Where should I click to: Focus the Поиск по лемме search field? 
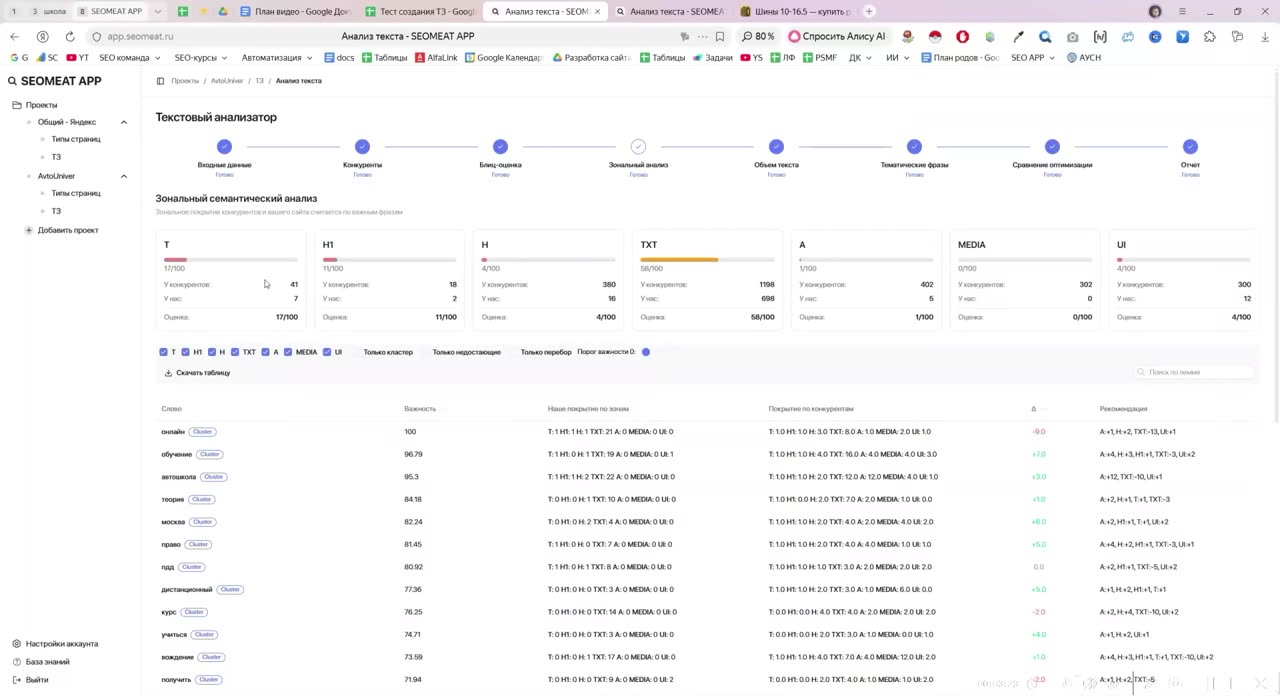pyautogui.click(x=1194, y=372)
